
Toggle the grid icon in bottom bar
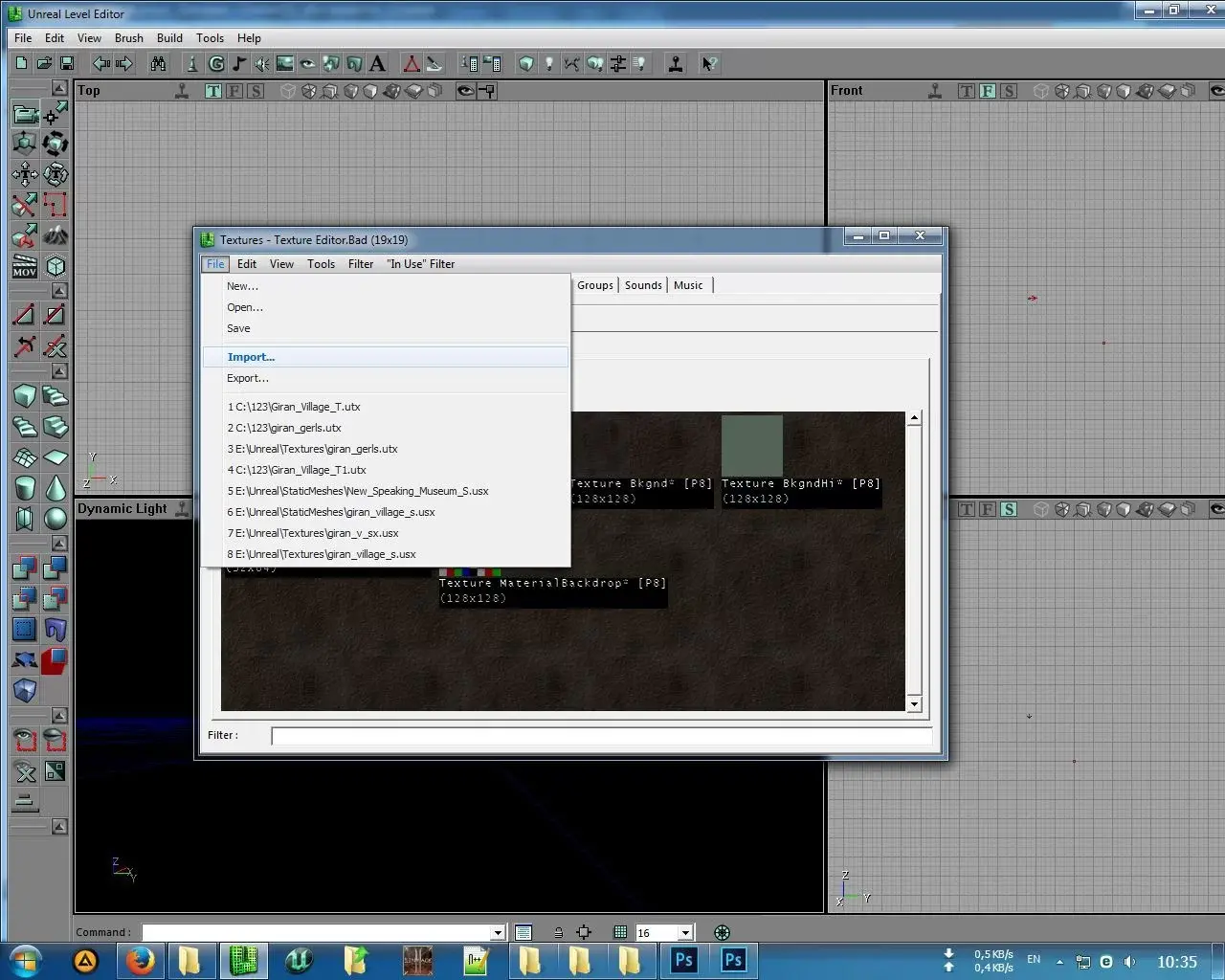[620, 932]
